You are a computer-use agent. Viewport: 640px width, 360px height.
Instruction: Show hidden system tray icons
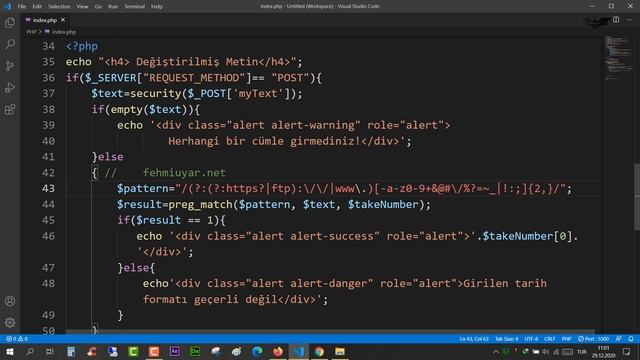(x=496, y=351)
